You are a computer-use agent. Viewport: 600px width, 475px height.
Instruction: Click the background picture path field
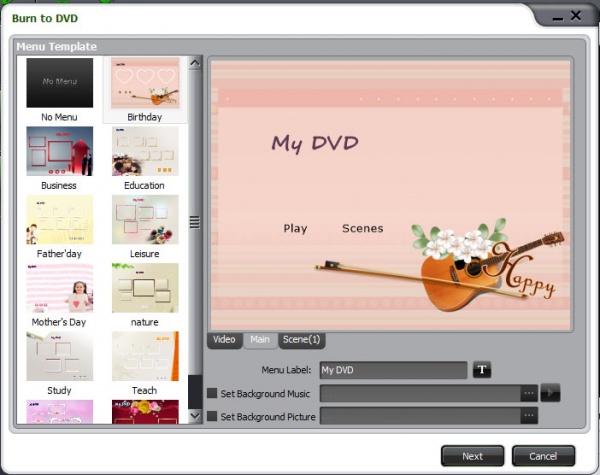pyautogui.click(x=420, y=416)
